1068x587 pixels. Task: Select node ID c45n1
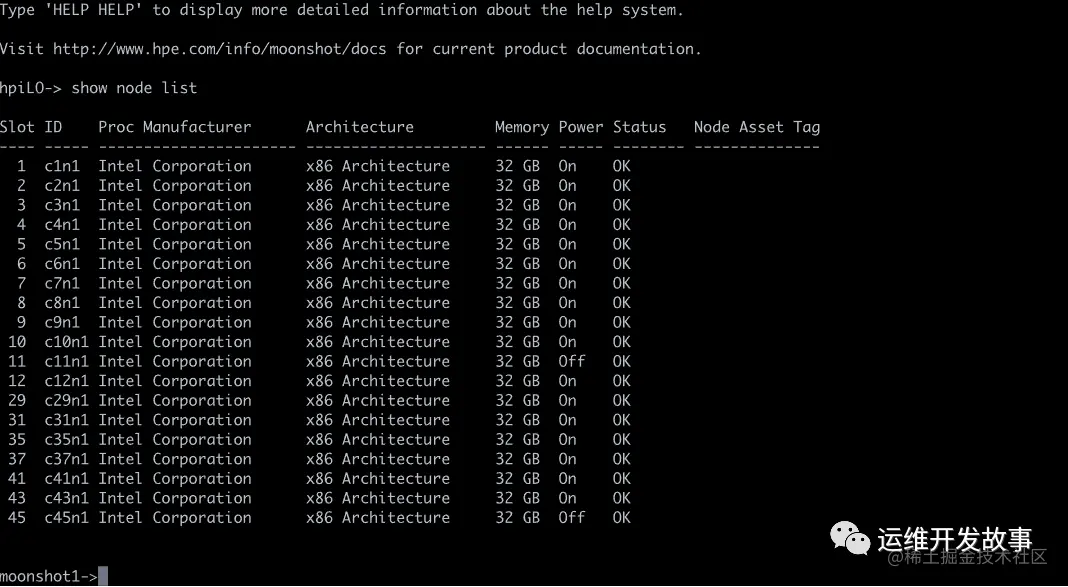click(x=67, y=518)
